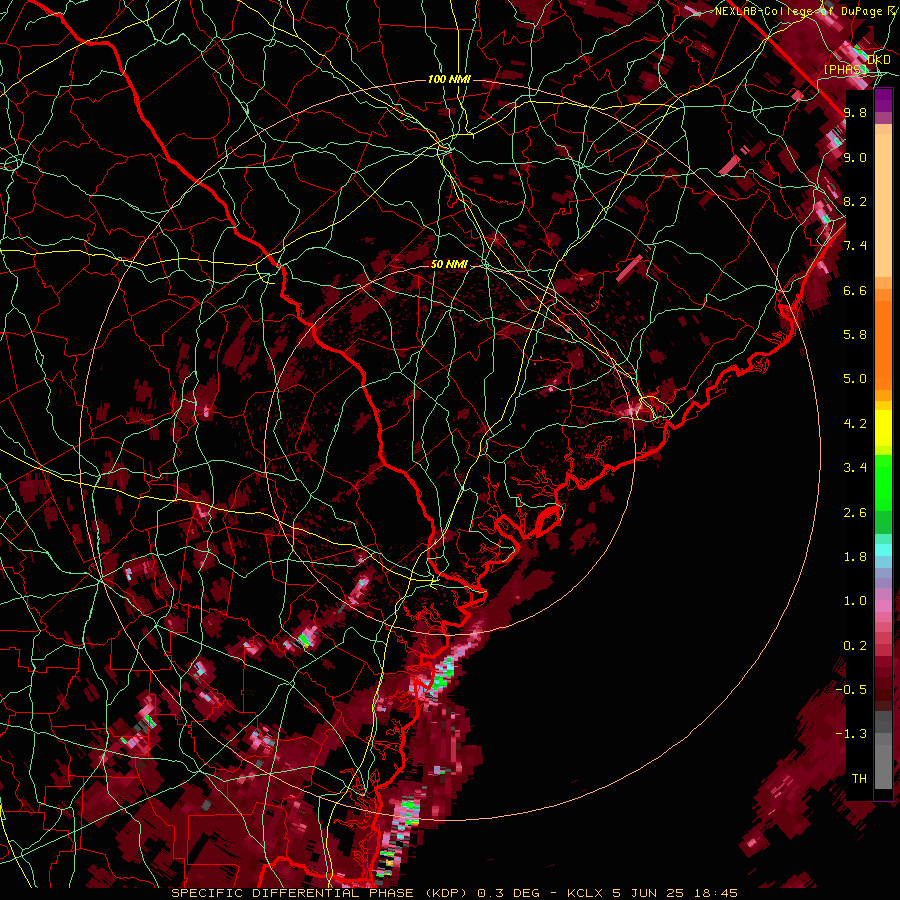Click the 2.6 value on the color scale
The image size is (900, 900).
(855, 513)
